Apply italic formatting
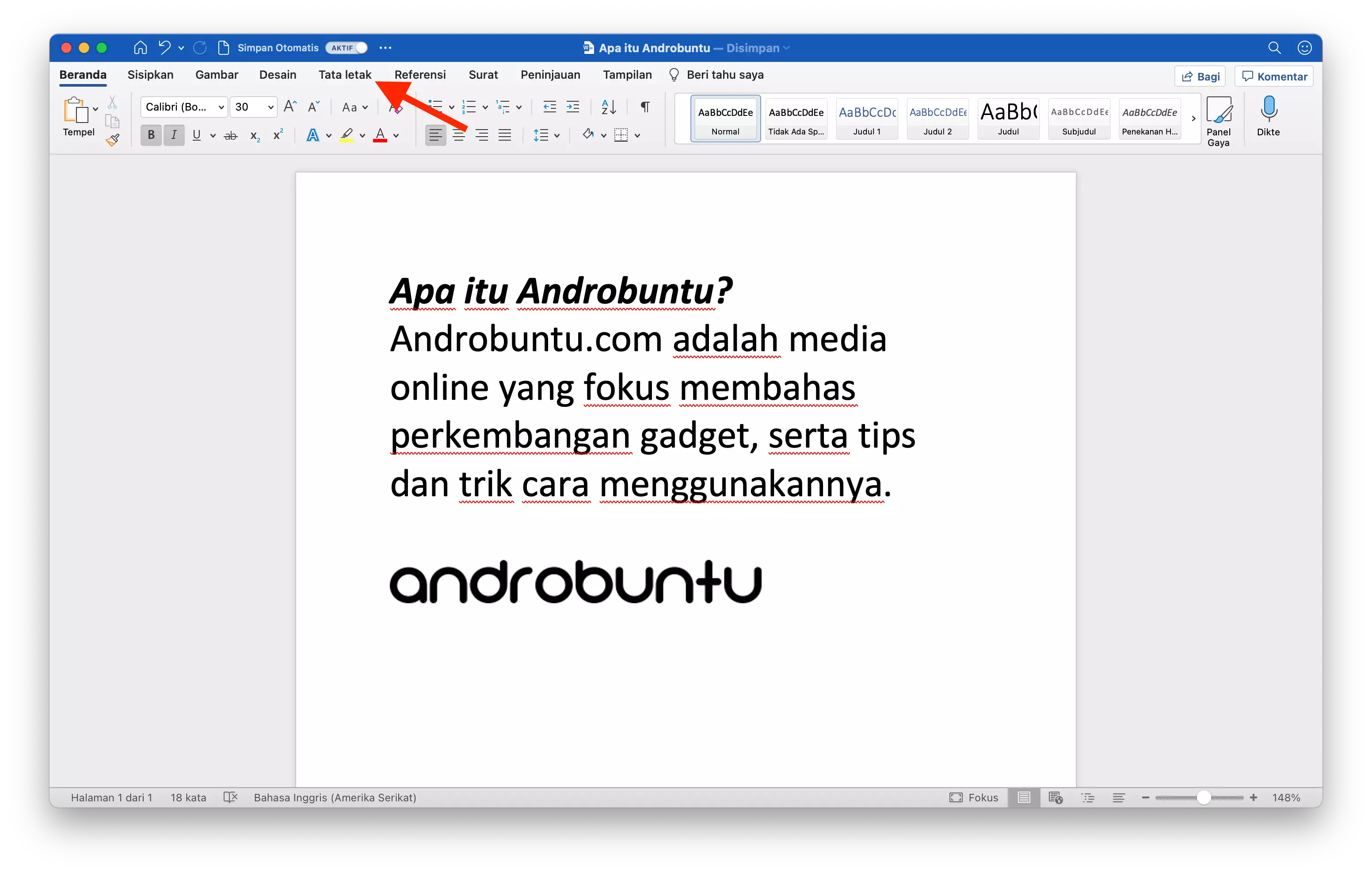Viewport: 1372px width, 873px height. click(174, 134)
